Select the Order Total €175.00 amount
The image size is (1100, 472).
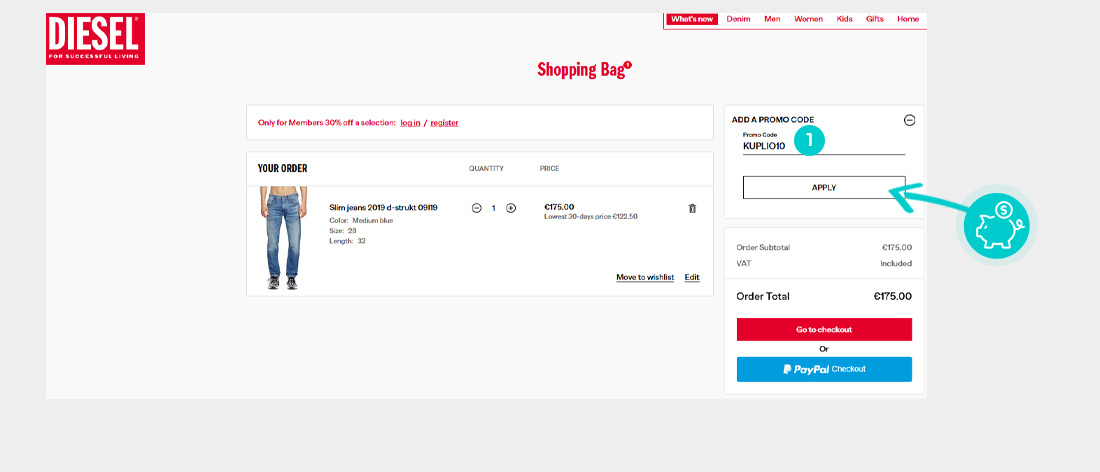pos(892,297)
